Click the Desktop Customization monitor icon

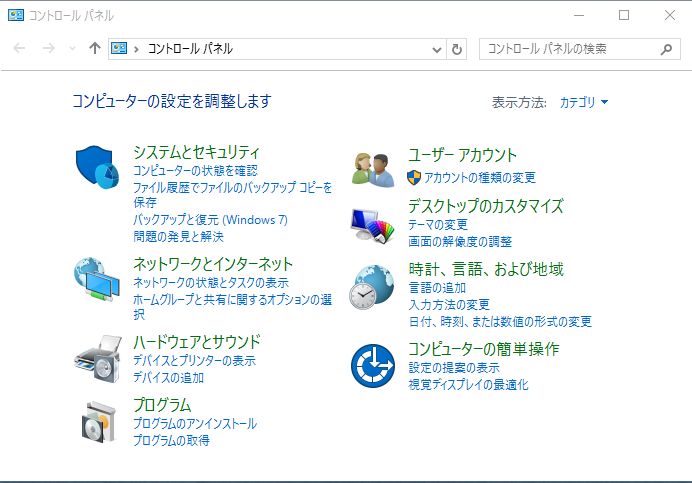pos(373,224)
